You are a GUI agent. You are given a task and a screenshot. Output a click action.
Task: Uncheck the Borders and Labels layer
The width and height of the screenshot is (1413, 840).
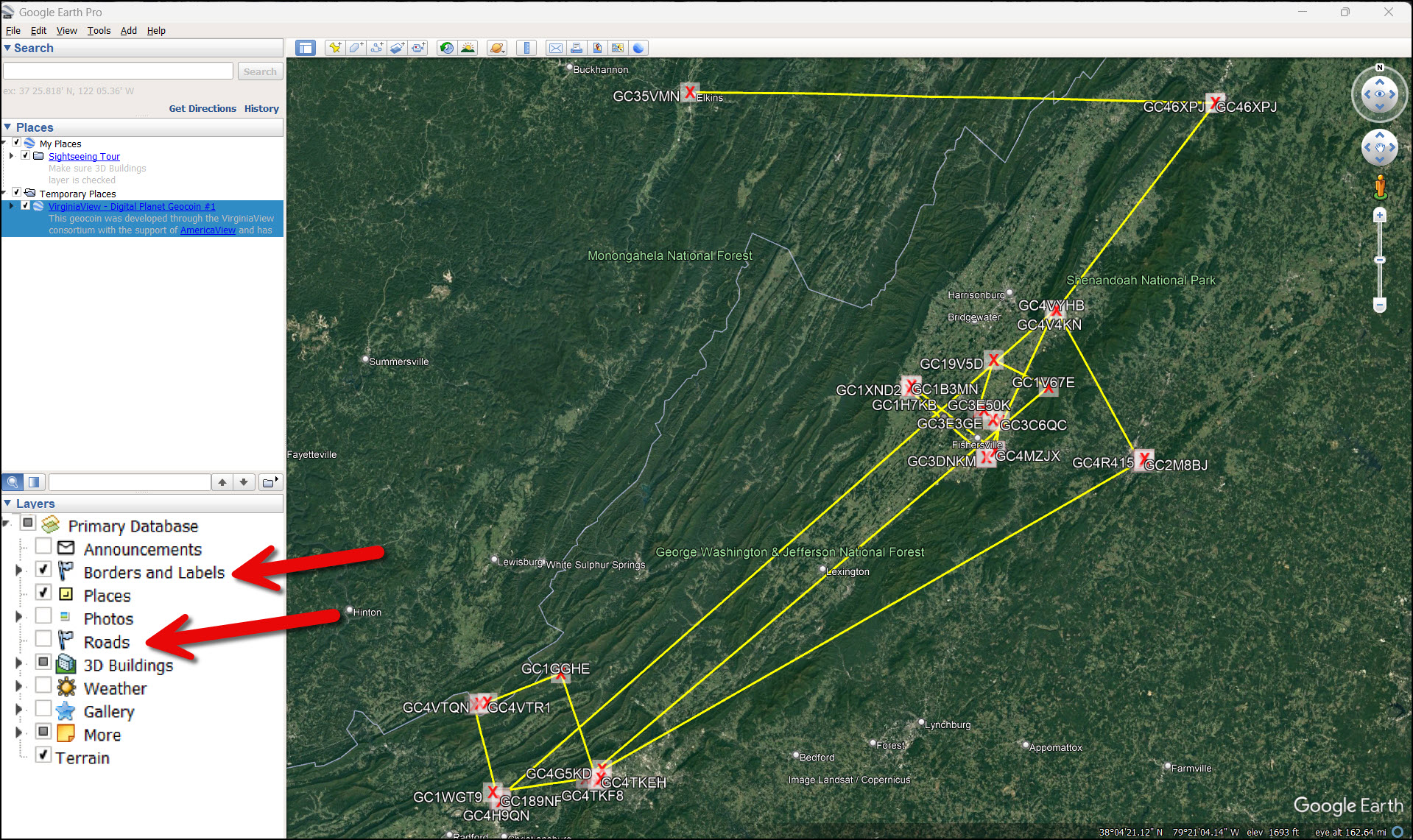43,570
